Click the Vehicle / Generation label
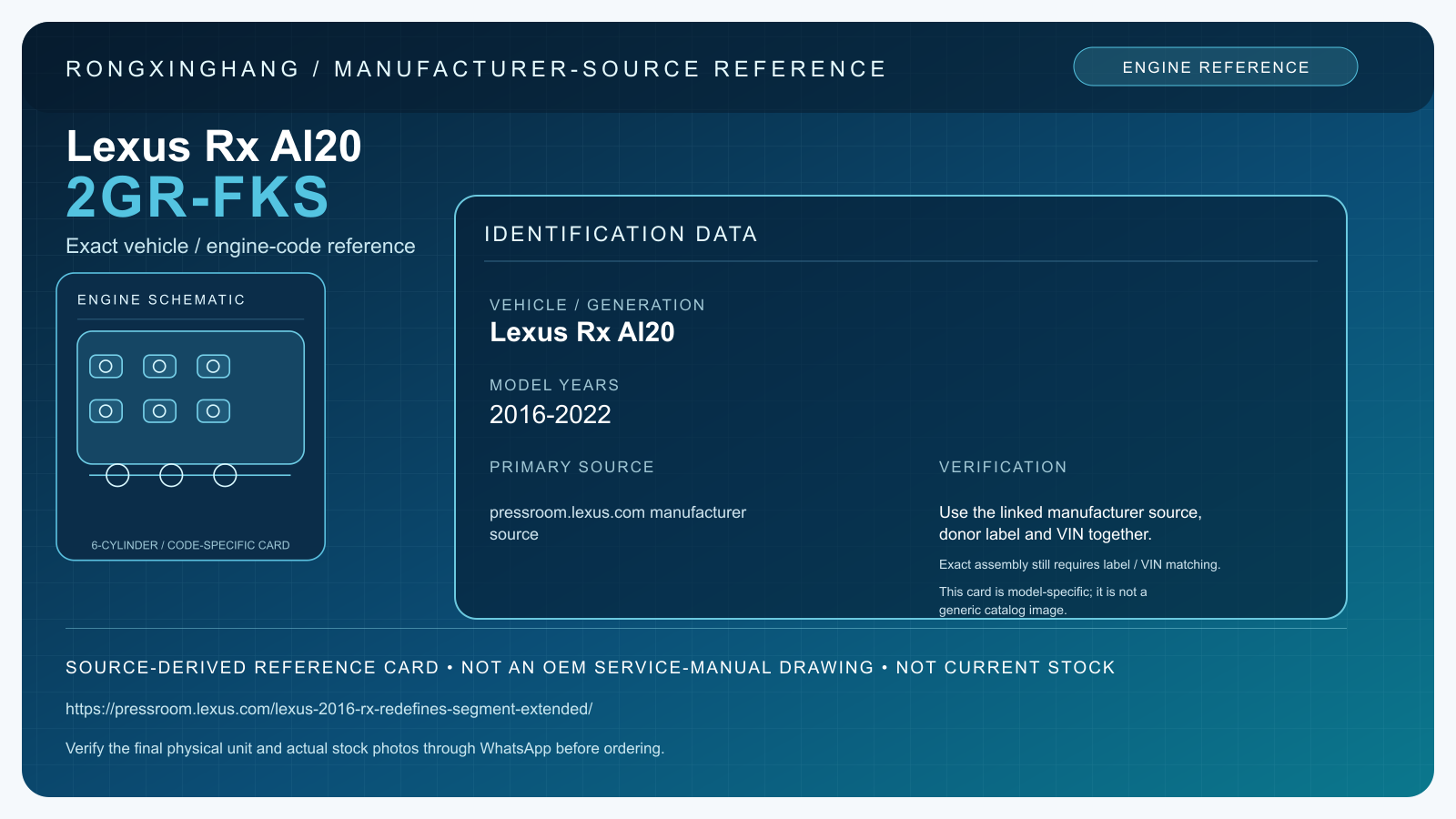The height and width of the screenshot is (819, 1456). [597, 305]
